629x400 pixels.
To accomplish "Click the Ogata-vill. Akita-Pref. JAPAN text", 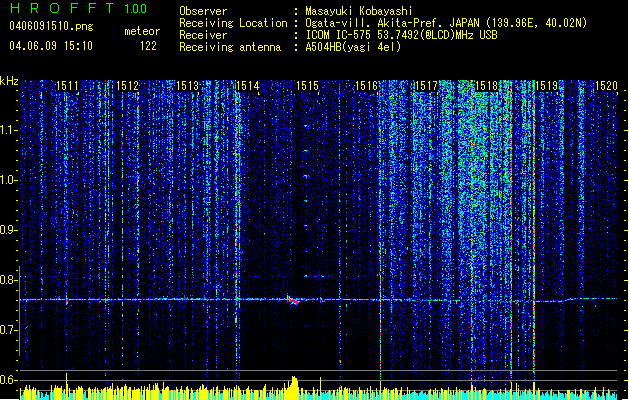I will 392,23.
